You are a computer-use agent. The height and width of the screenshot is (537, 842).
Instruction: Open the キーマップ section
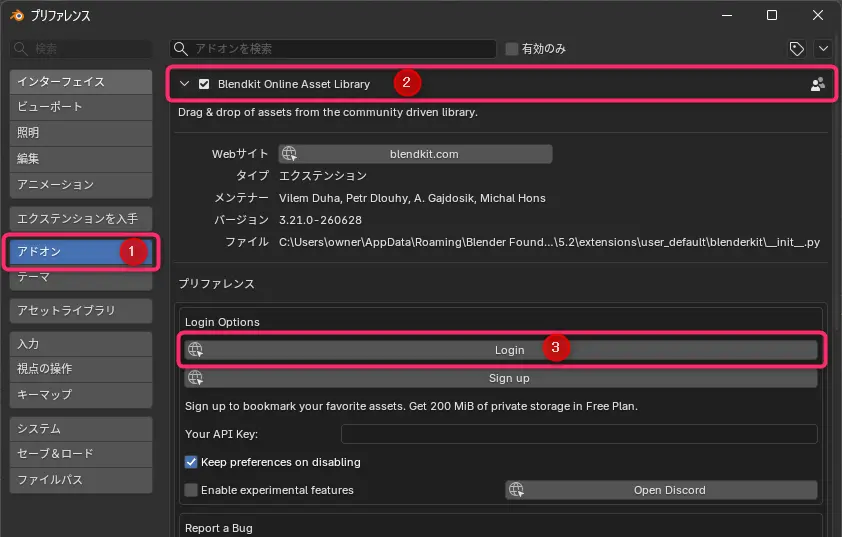pyautogui.click(x=81, y=395)
